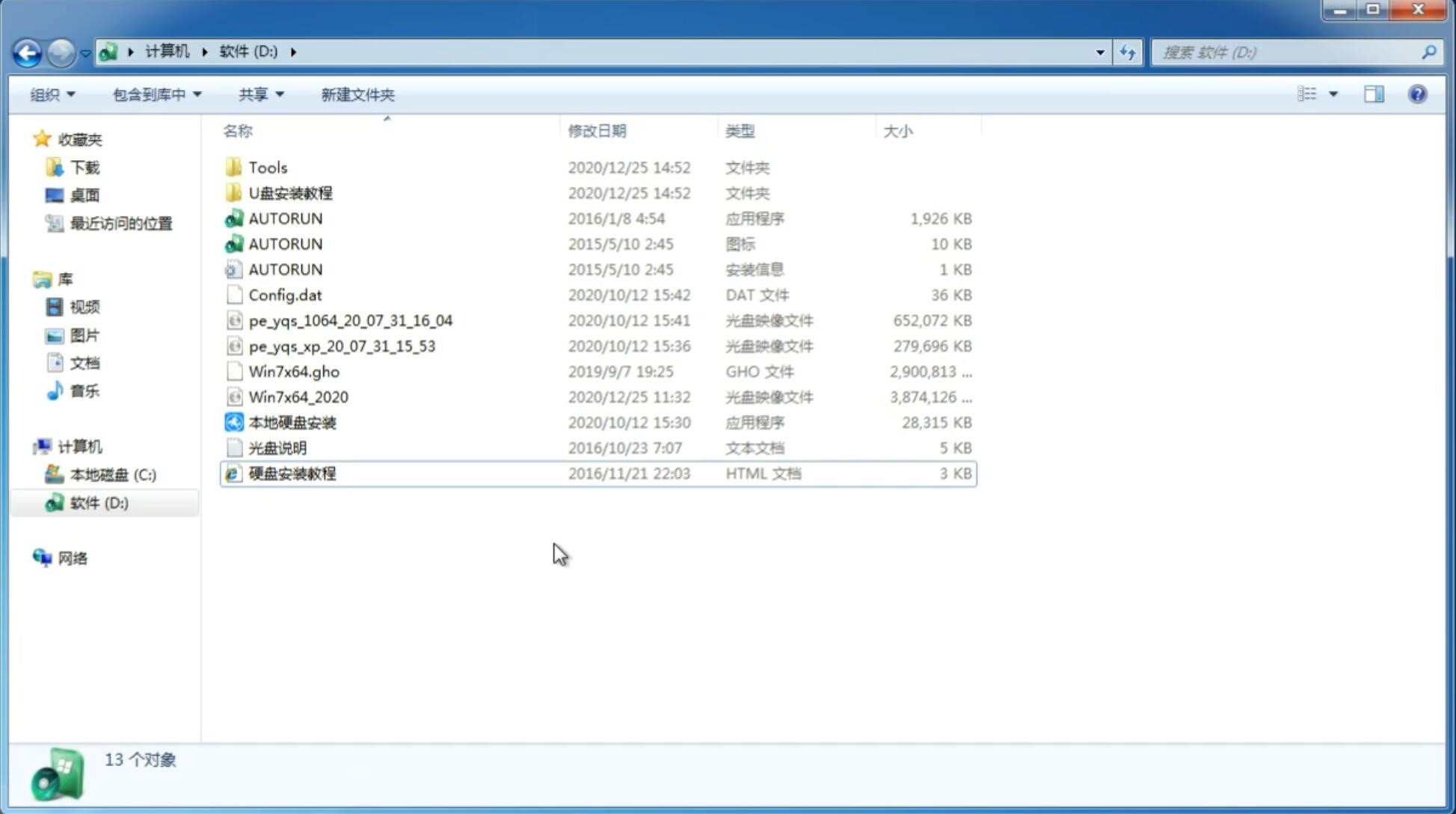Open the Tools folder
Image resolution: width=1456 pixels, height=814 pixels.
coord(267,167)
